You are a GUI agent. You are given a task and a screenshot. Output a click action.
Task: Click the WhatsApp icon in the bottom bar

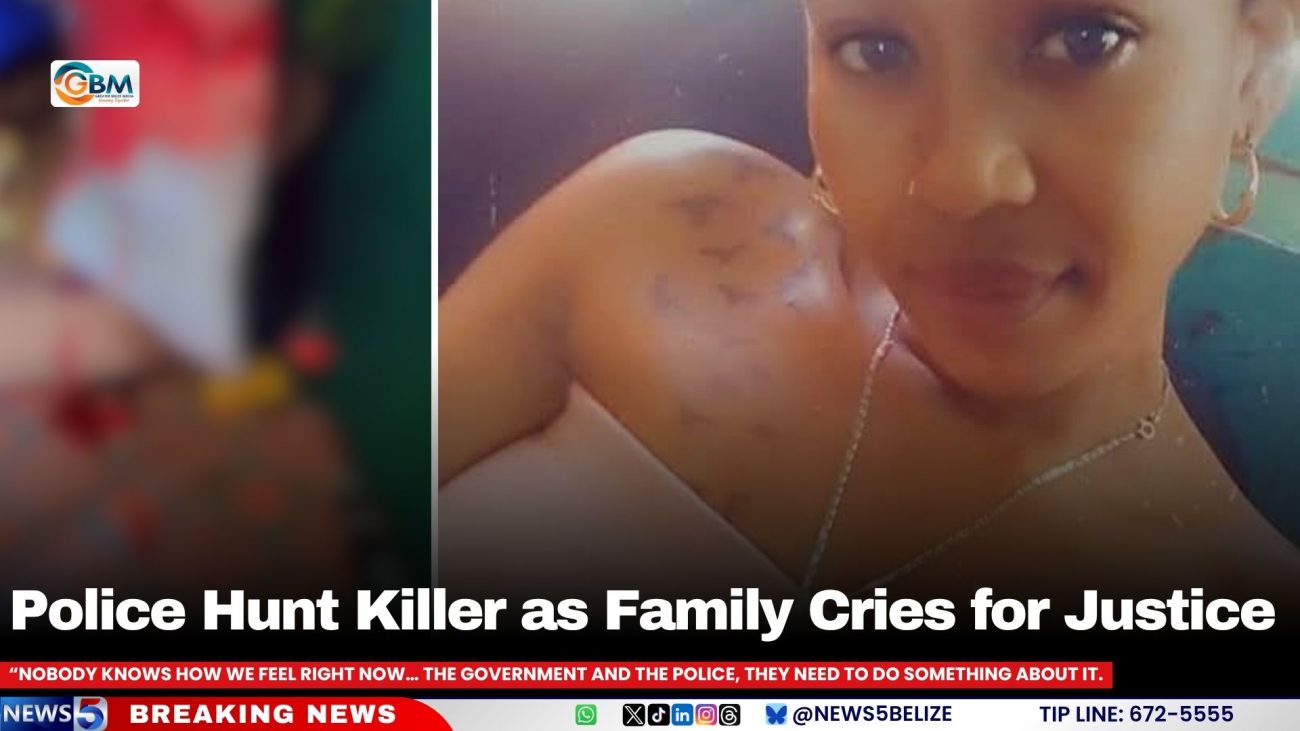[586, 715]
